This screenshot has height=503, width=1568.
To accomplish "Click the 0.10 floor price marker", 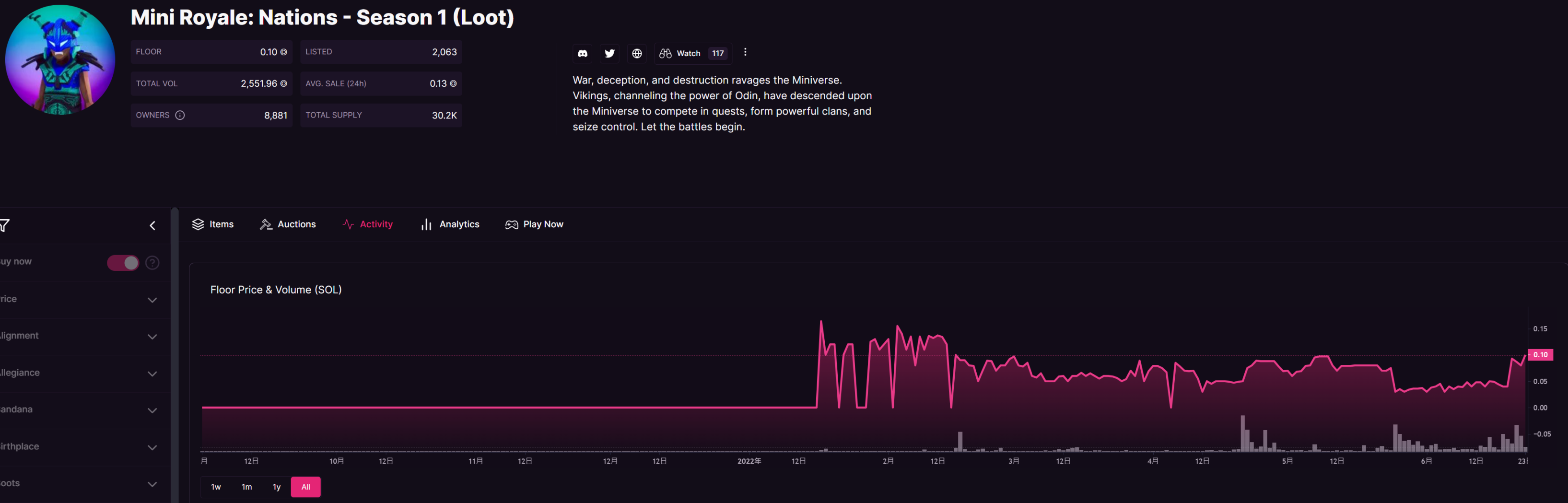I will pos(1540,354).
